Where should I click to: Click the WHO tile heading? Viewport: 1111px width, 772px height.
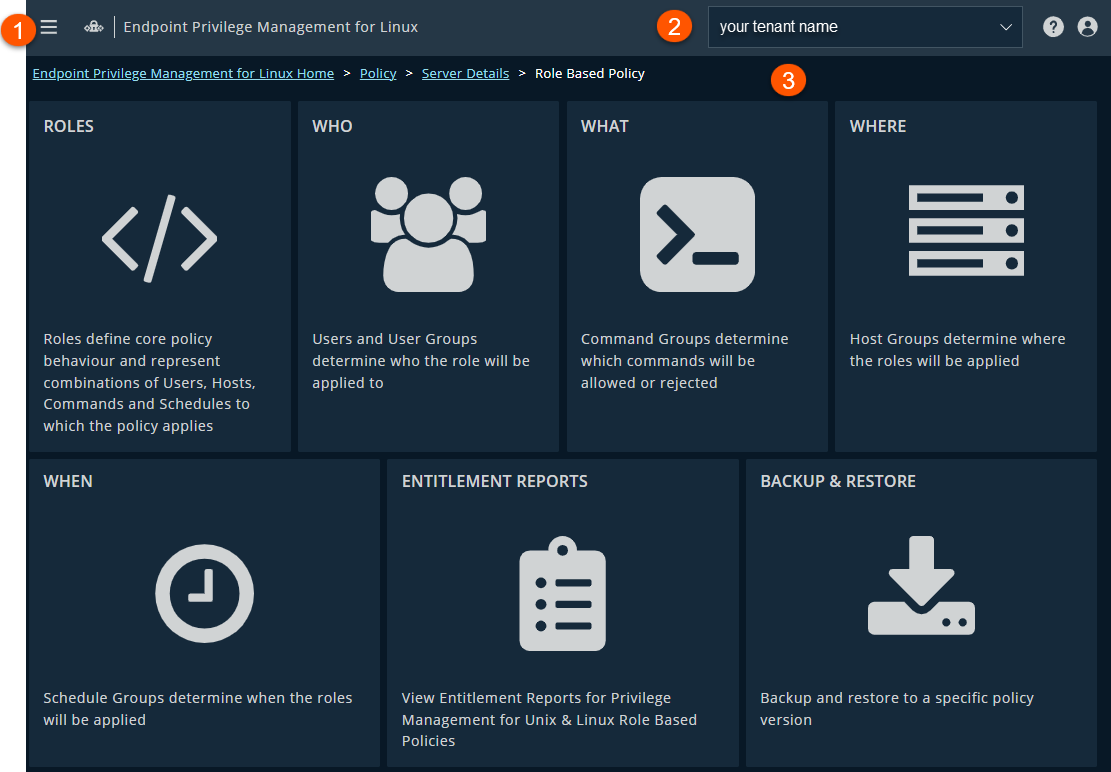pyautogui.click(x=332, y=126)
